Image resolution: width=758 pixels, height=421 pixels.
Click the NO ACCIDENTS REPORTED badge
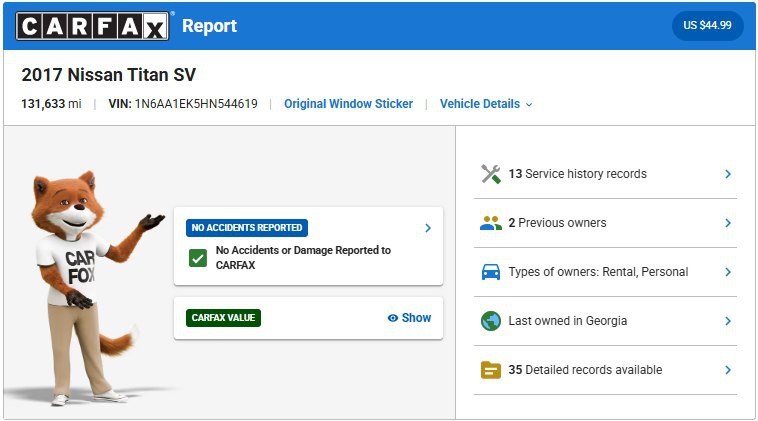[247, 228]
